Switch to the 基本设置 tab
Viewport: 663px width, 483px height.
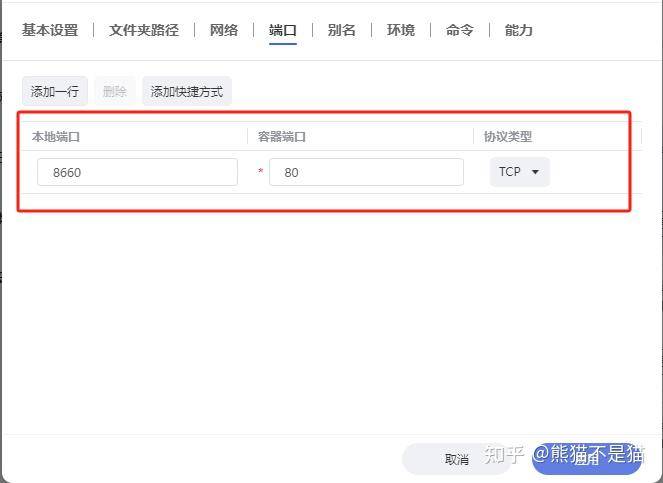pos(50,30)
